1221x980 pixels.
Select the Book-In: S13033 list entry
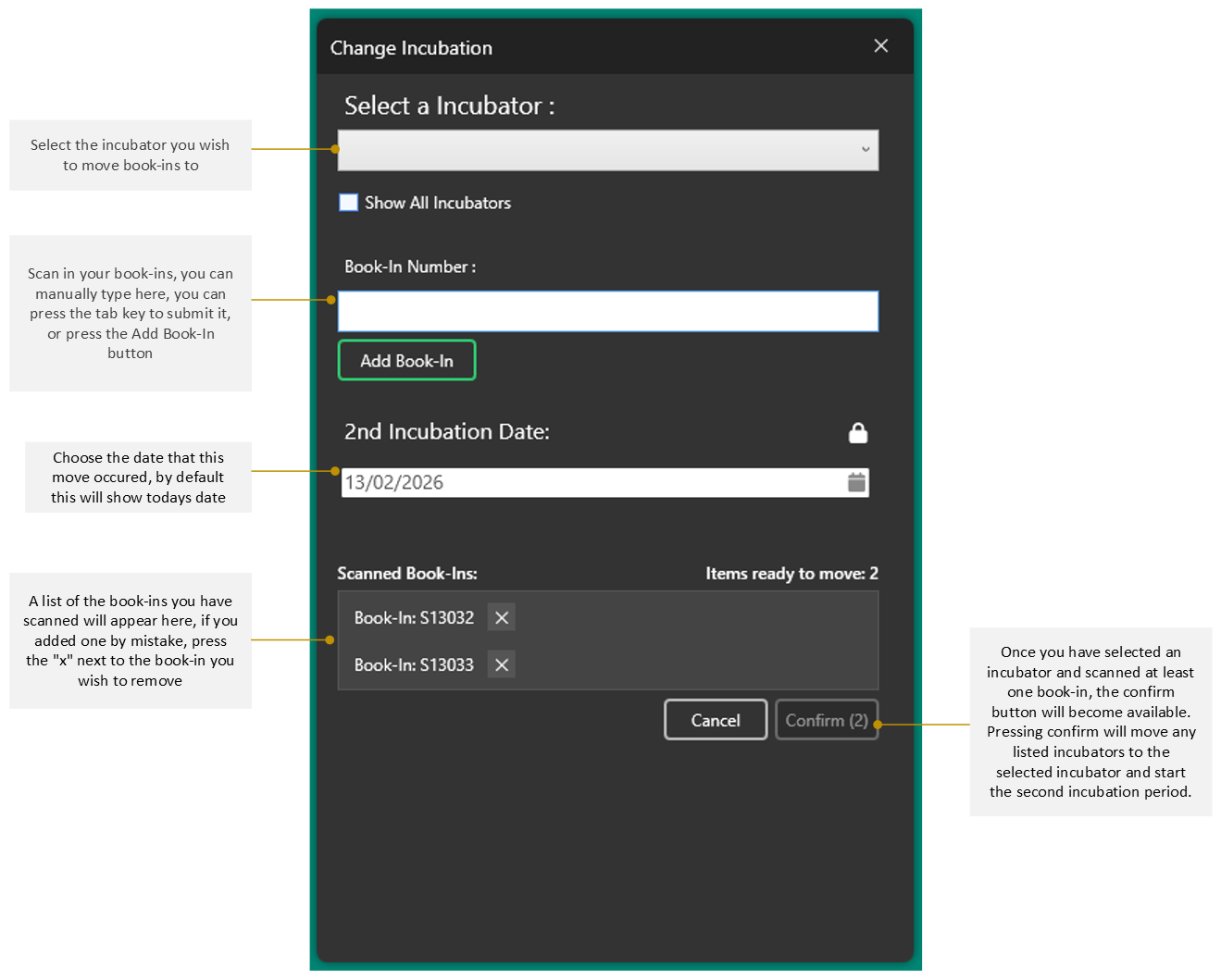point(414,664)
